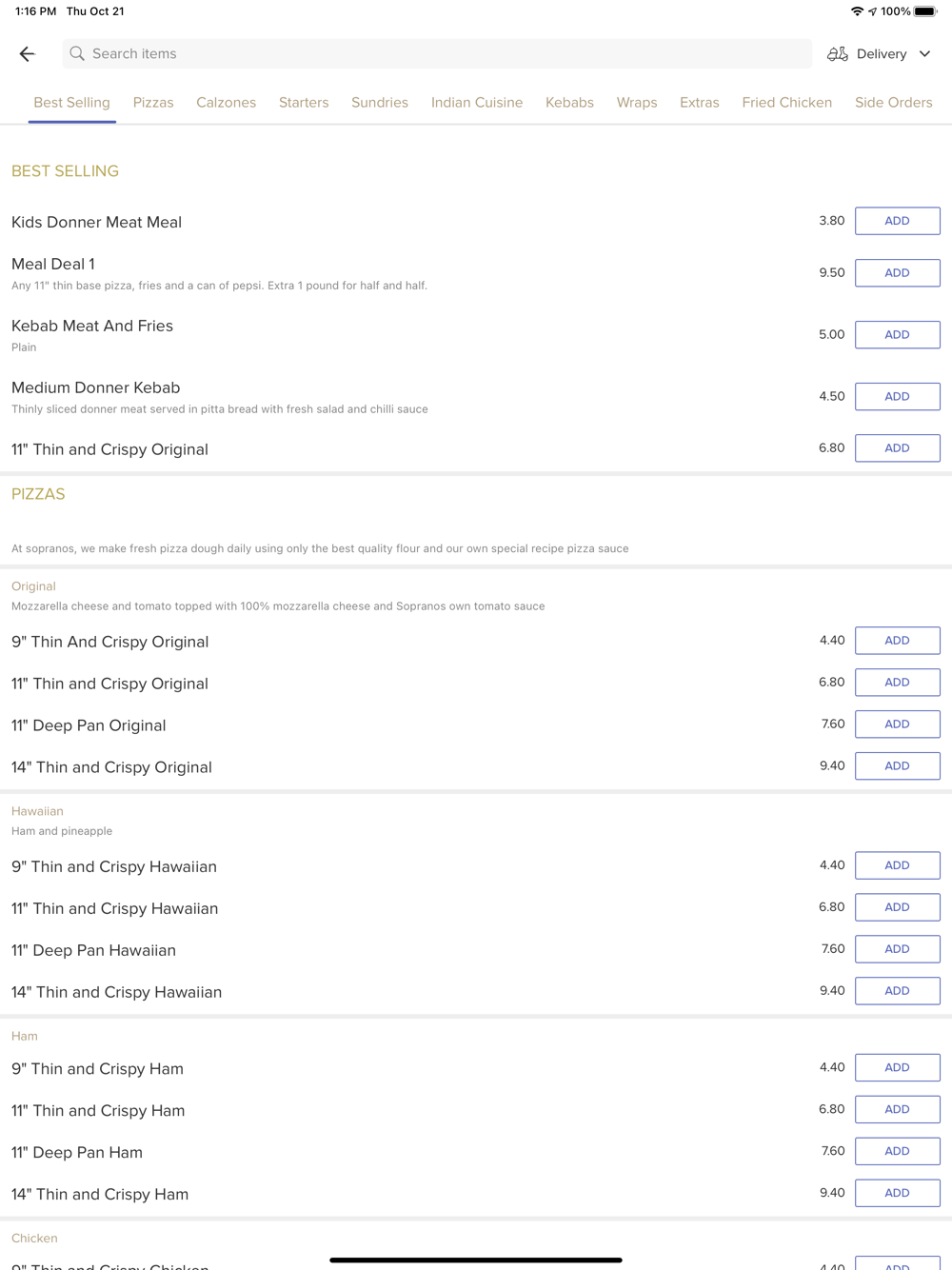The width and height of the screenshot is (952, 1270).
Task: Focus the Search items field
Action: [x=438, y=54]
